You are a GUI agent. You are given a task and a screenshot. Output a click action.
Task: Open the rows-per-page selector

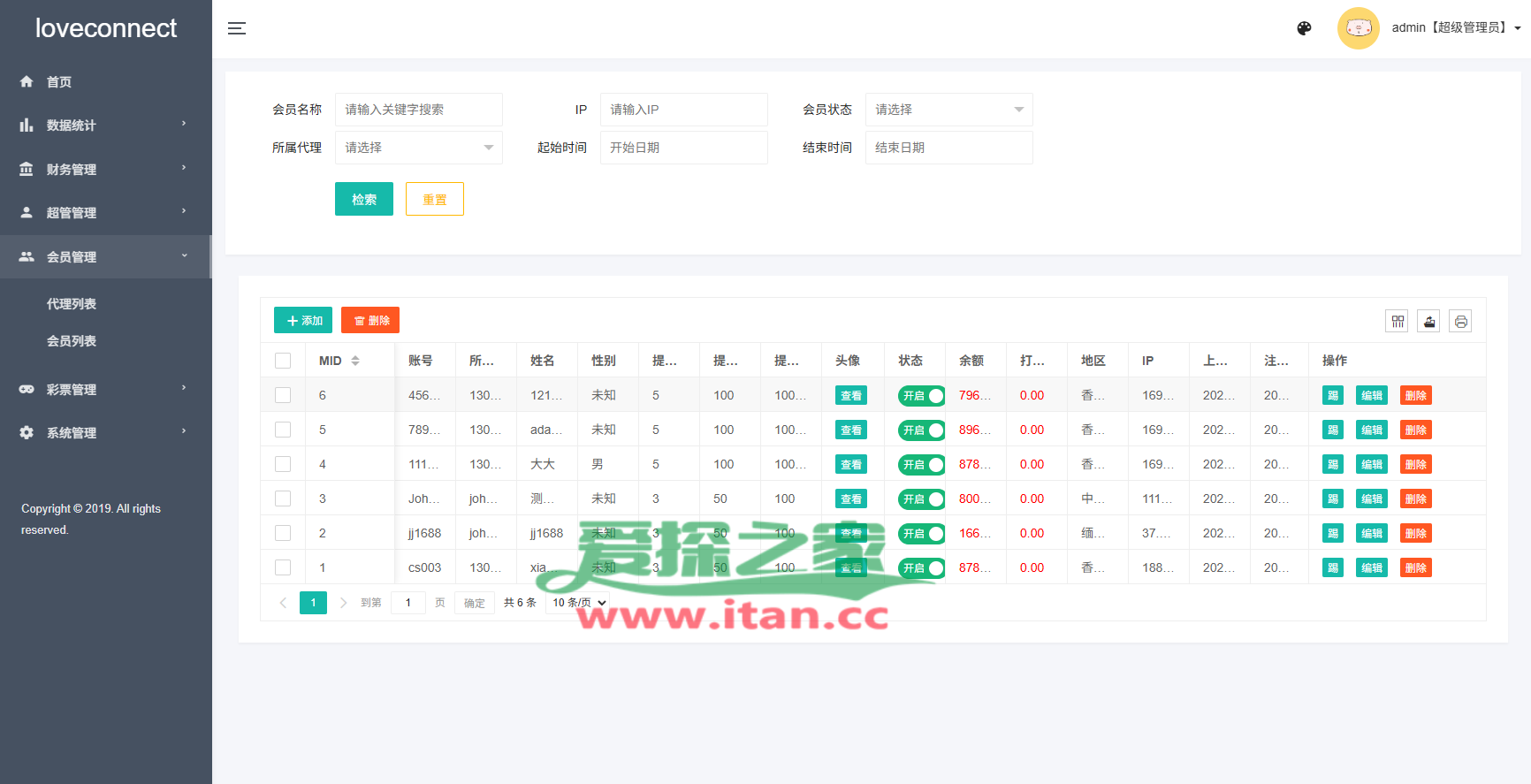[580, 603]
